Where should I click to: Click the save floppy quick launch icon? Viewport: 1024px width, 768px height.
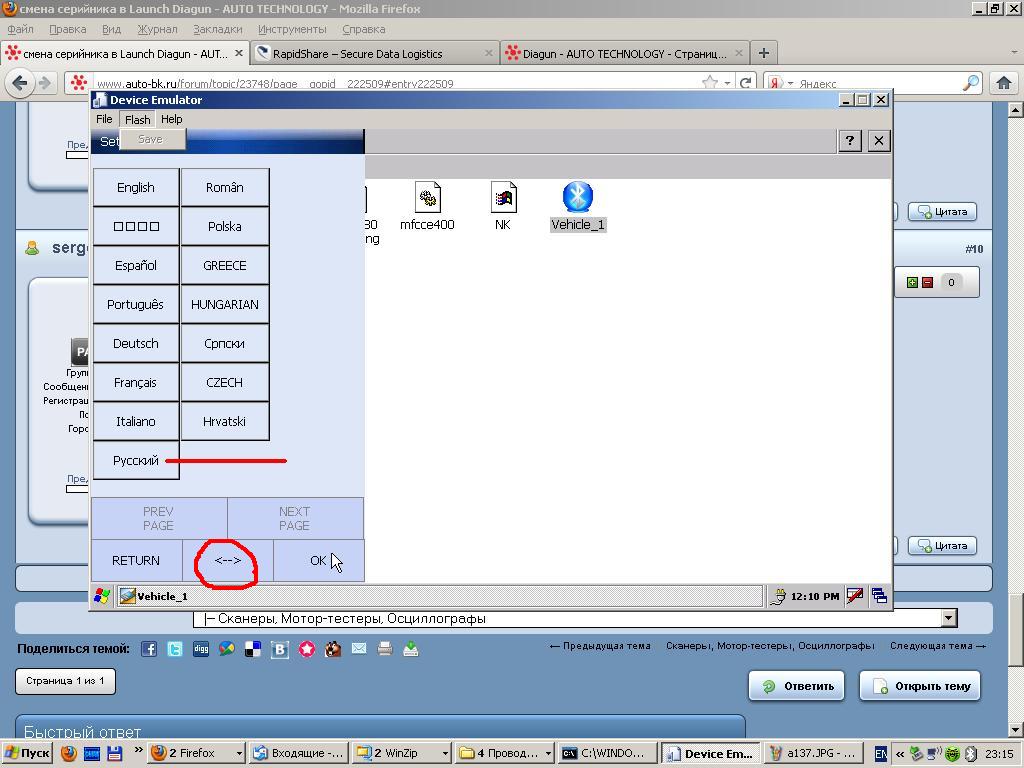click(114, 753)
